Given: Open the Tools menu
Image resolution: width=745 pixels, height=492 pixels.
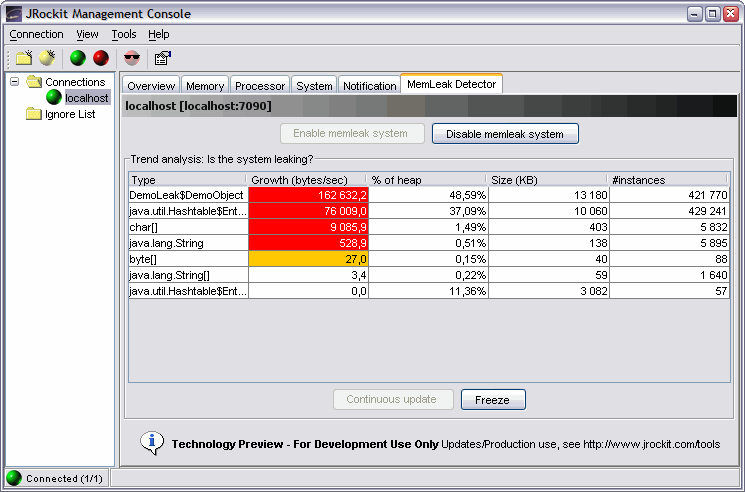Looking at the screenshot, I should click(x=124, y=34).
